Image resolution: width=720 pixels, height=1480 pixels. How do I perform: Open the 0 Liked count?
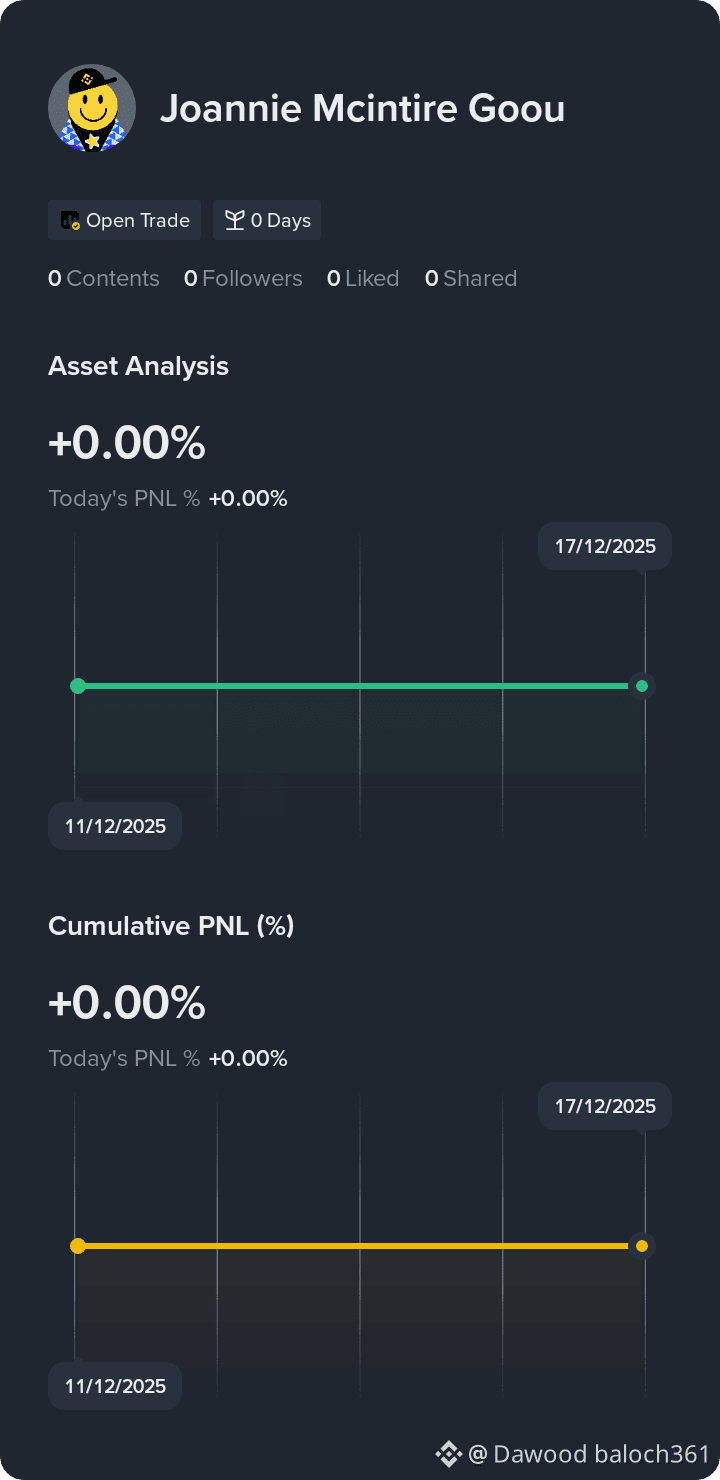point(363,279)
